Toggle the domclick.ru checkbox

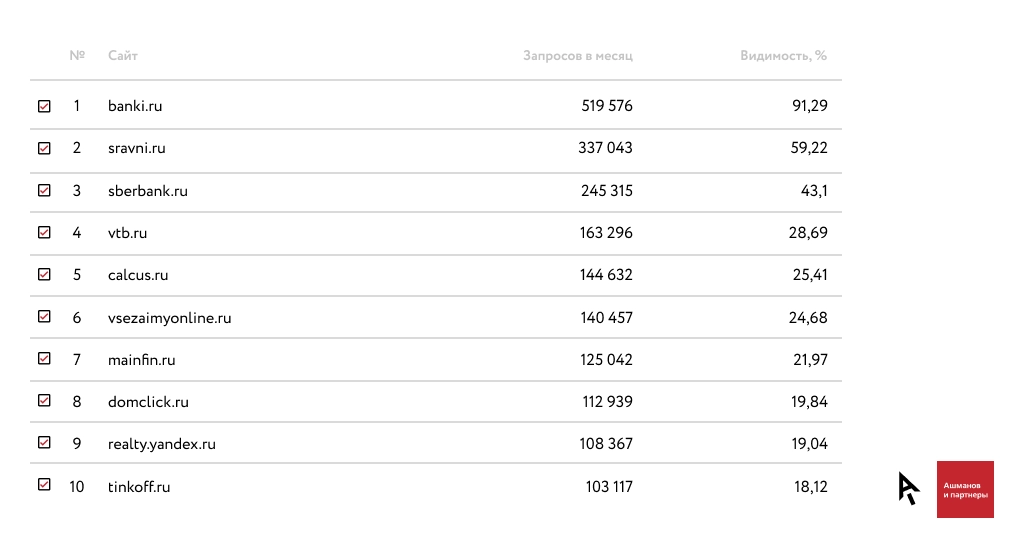point(44,400)
